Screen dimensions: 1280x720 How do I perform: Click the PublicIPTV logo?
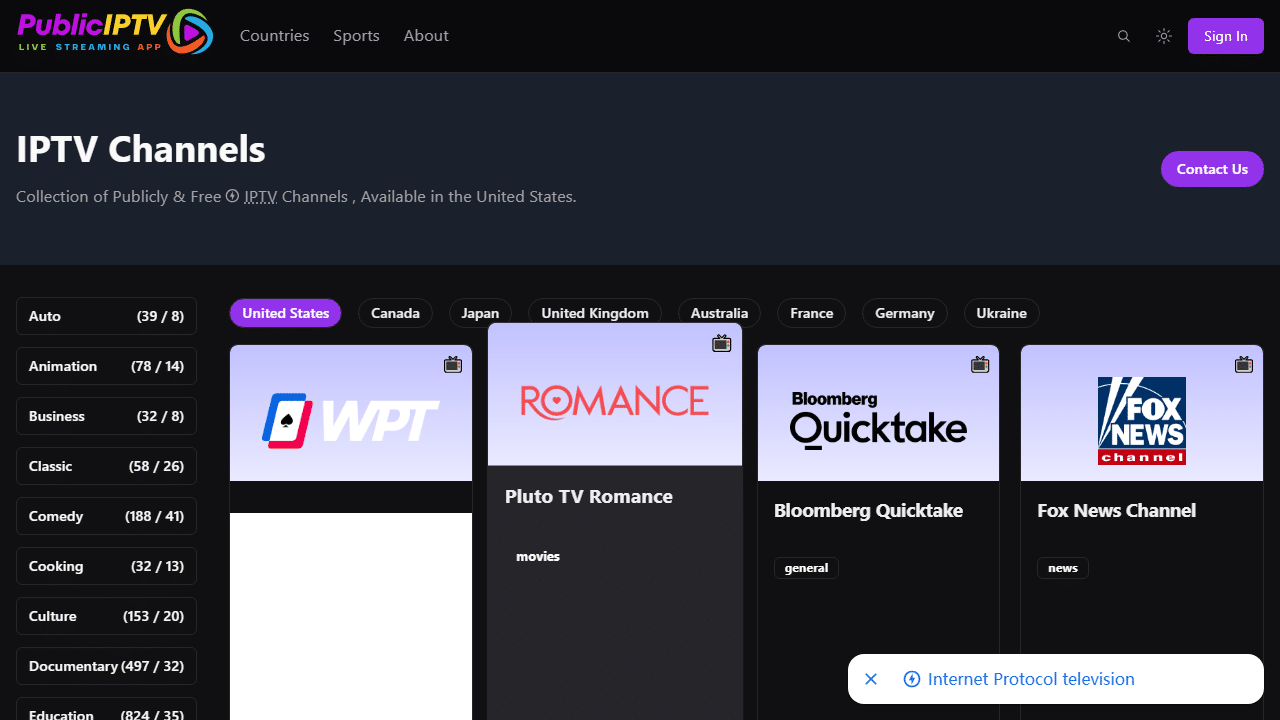[115, 31]
